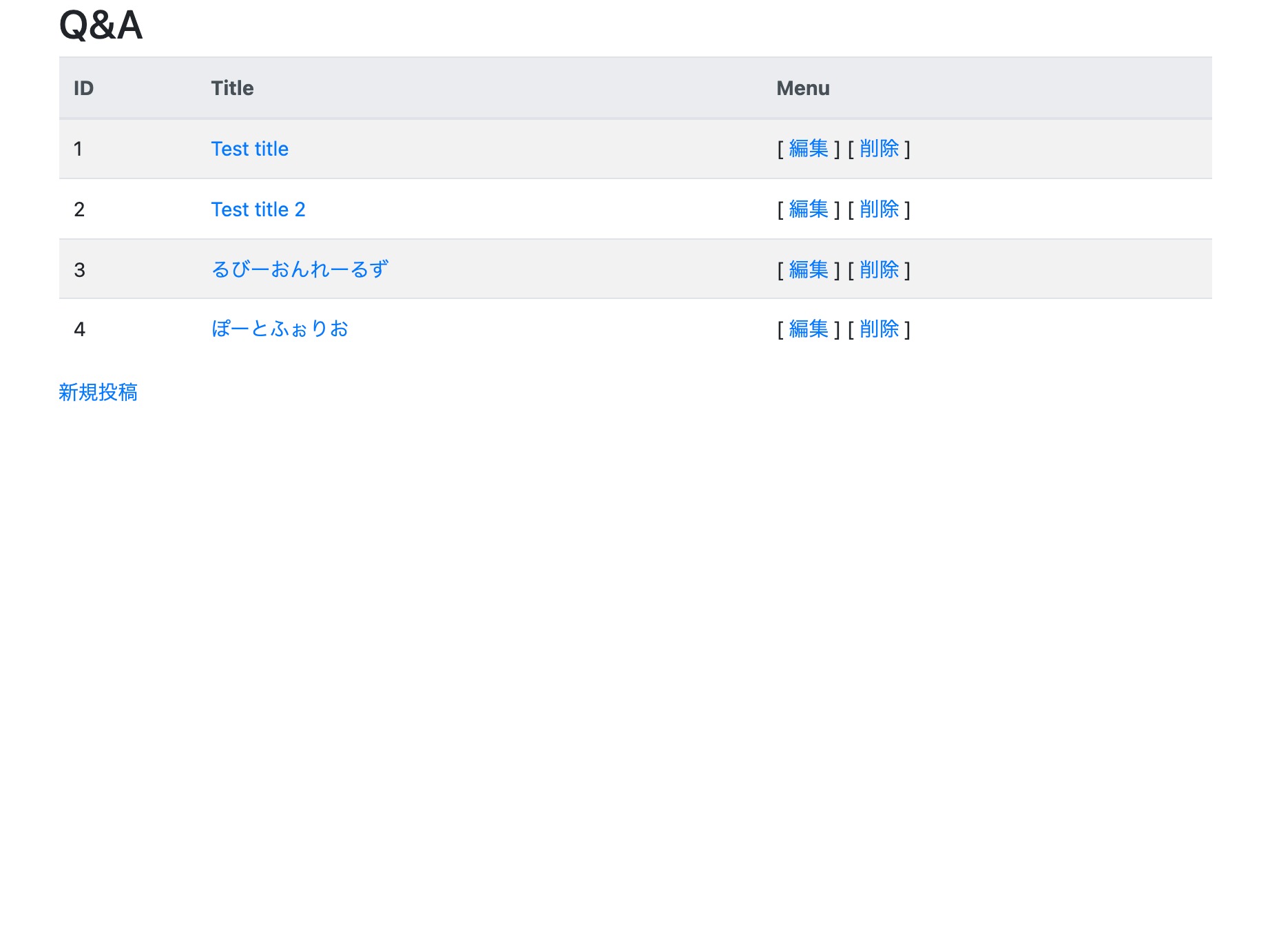Click the ID column header
The image size is (1270, 952).
coord(83,88)
